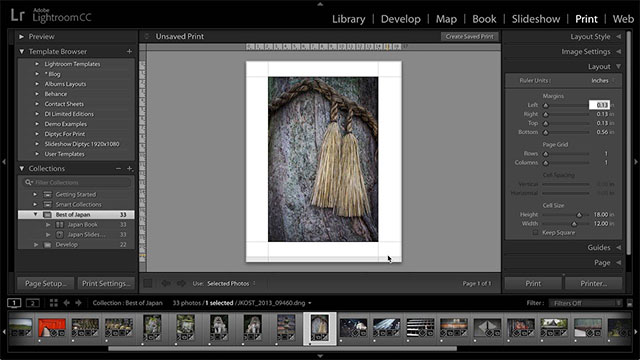This screenshot has width=640, height=360.
Task: Expand Lightroom Templates folder
Action: click(37, 64)
